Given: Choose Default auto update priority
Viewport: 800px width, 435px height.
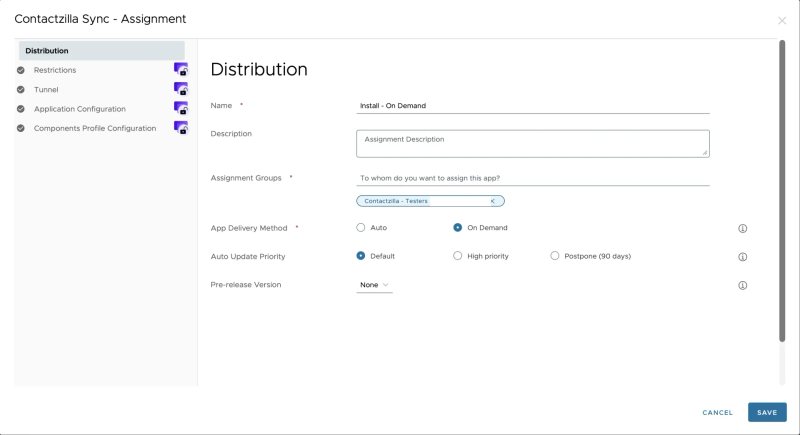Looking at the screenshot, I should pos(361,256).
